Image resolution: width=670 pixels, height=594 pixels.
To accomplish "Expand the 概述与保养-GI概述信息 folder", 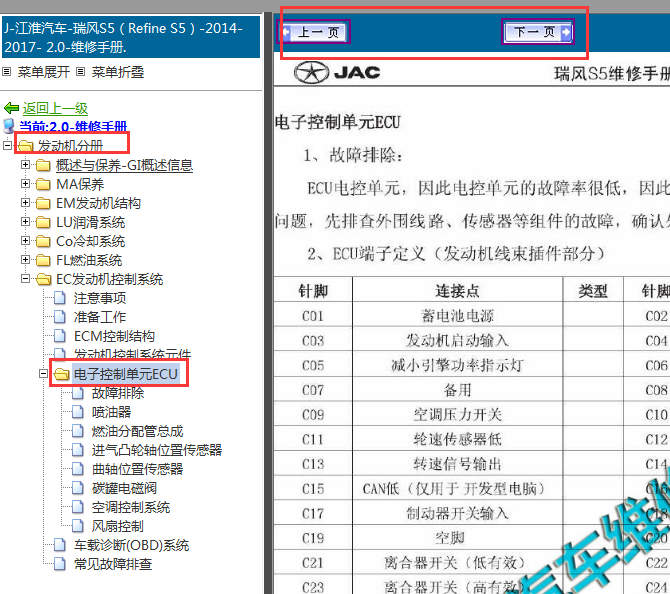I will pyautogui.click(x=25, y=165).
